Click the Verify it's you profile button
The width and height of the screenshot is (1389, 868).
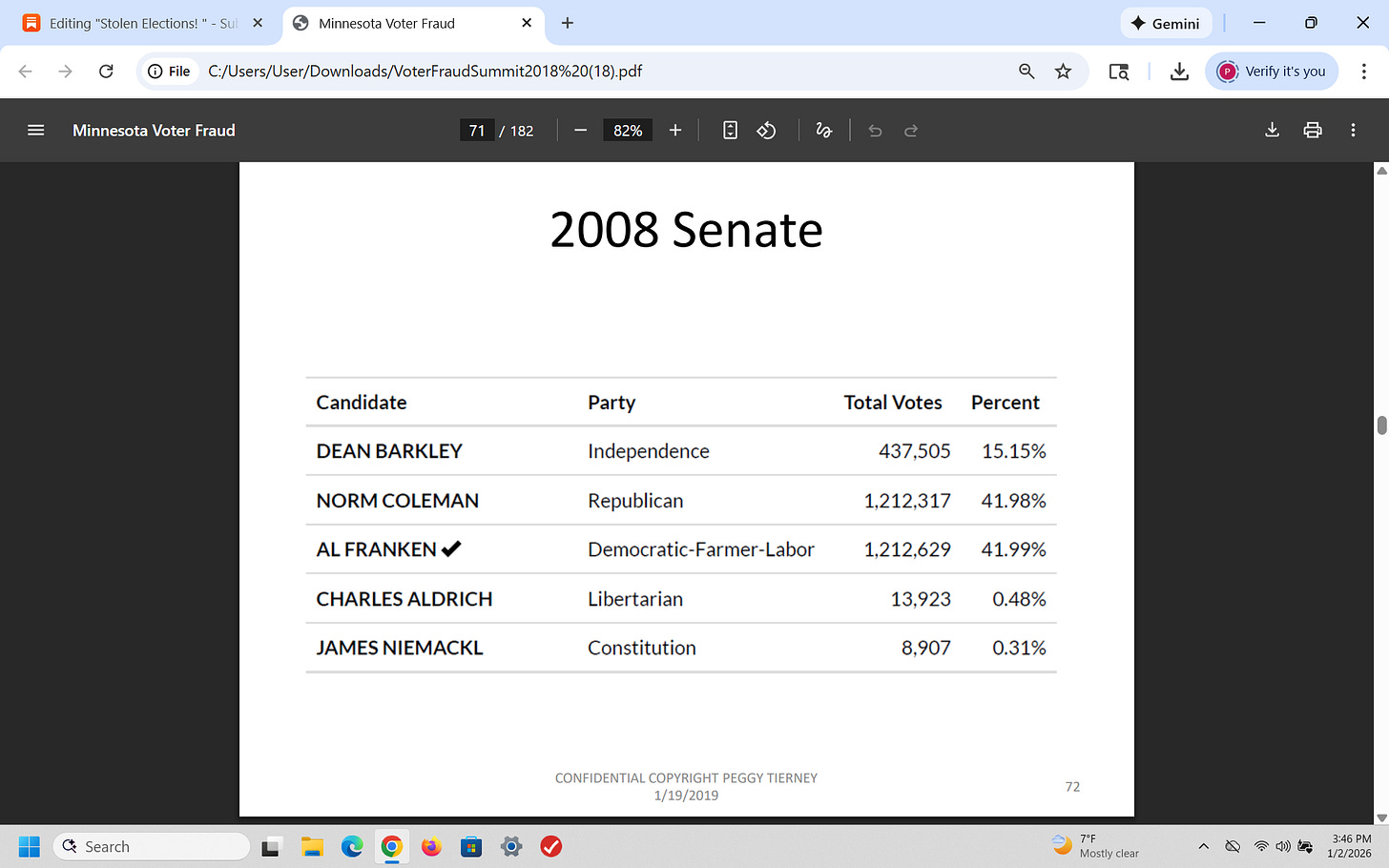1272,72
